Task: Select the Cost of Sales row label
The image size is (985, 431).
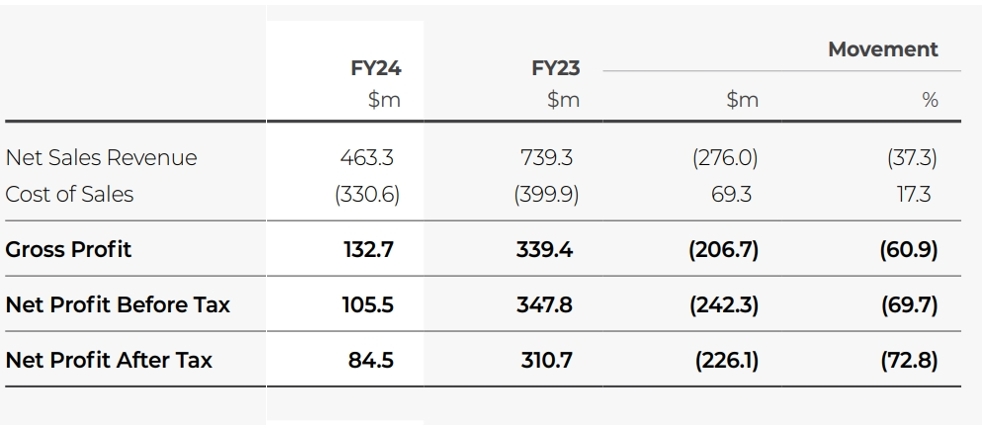Action: 70,194
